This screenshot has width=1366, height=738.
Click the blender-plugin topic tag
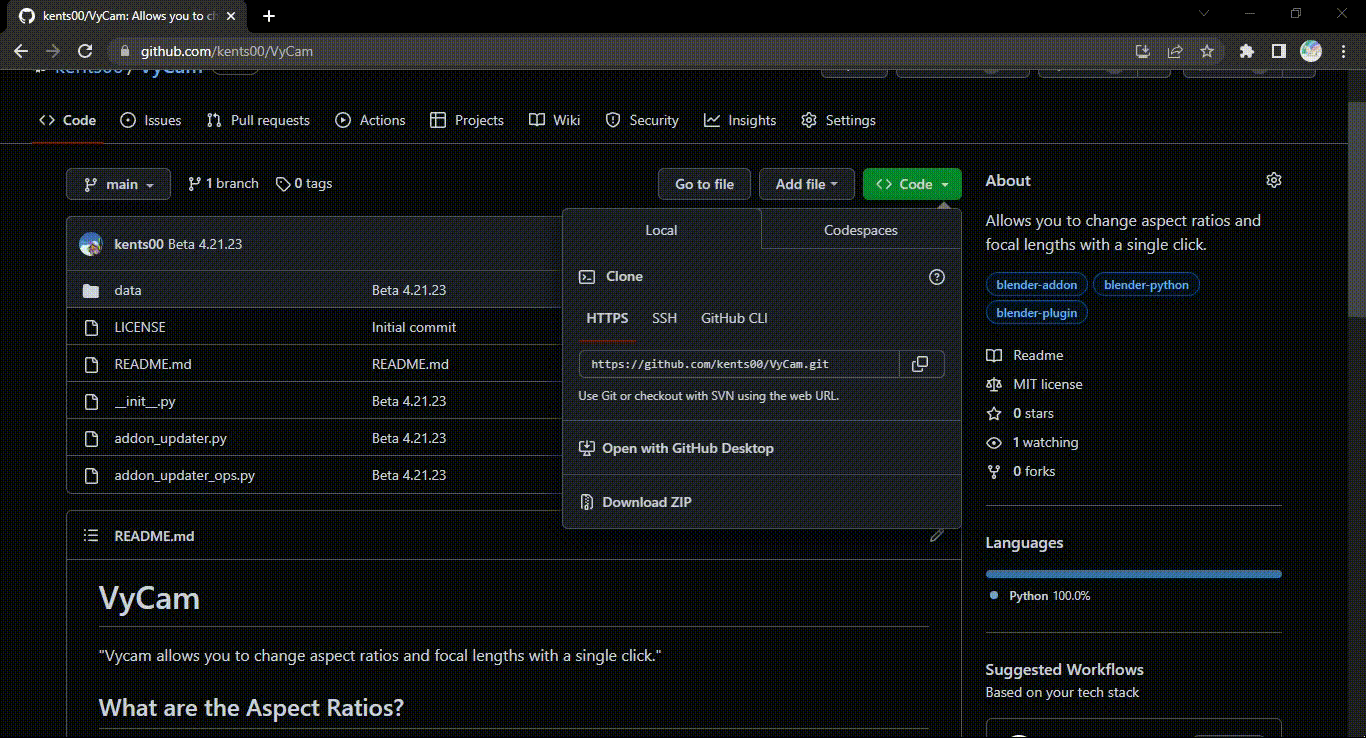pyautogui.click(x=1037, y=313)
